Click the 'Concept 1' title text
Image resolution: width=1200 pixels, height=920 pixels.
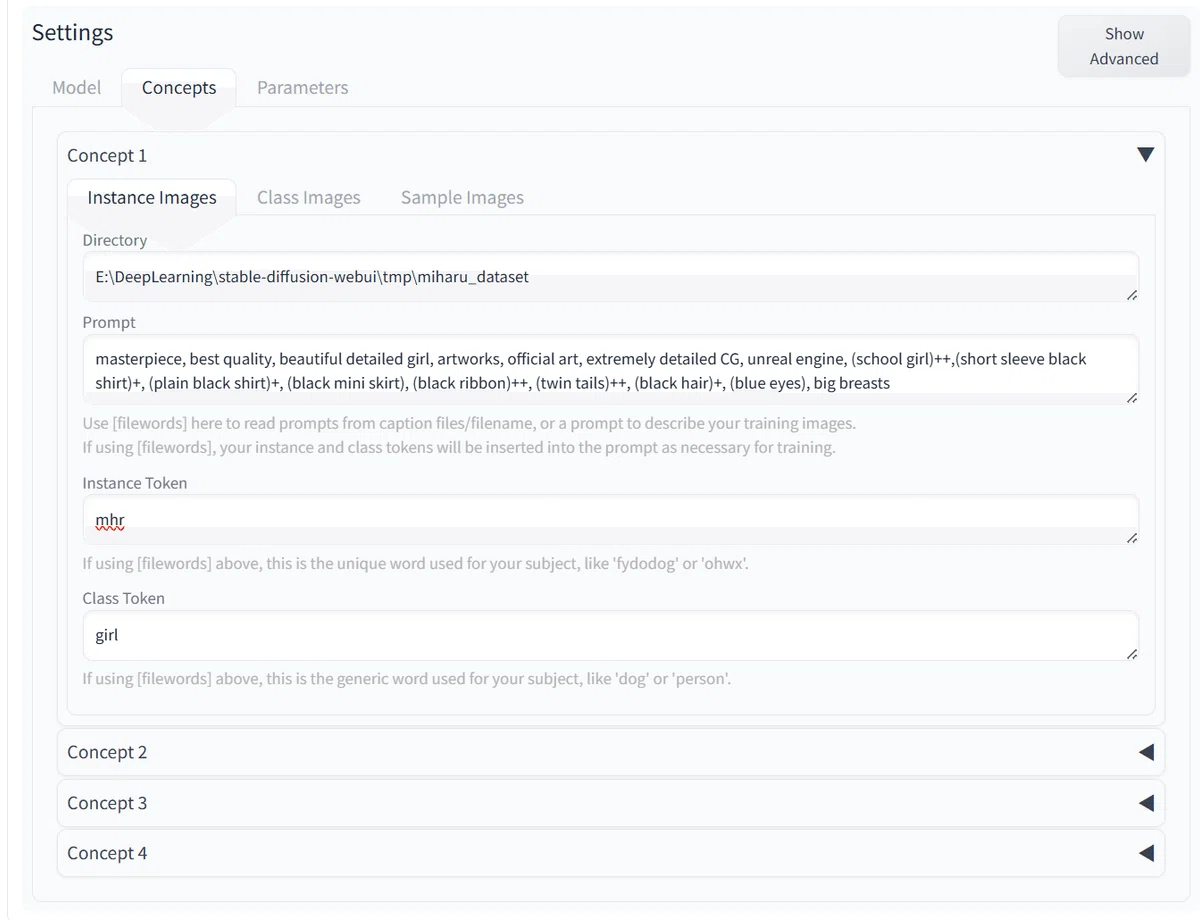(x=107, y=155)
